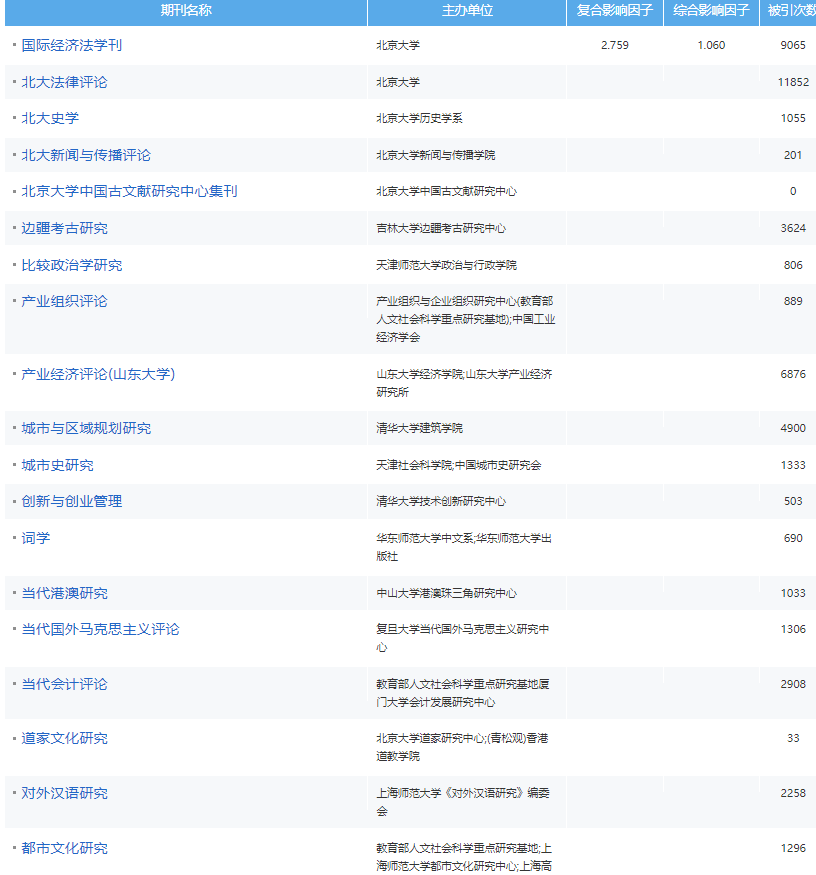The height and width of the screenshot is (875, 816).
Task: Open journal link 城市与区域规划研究
Action: coord(86,428)
